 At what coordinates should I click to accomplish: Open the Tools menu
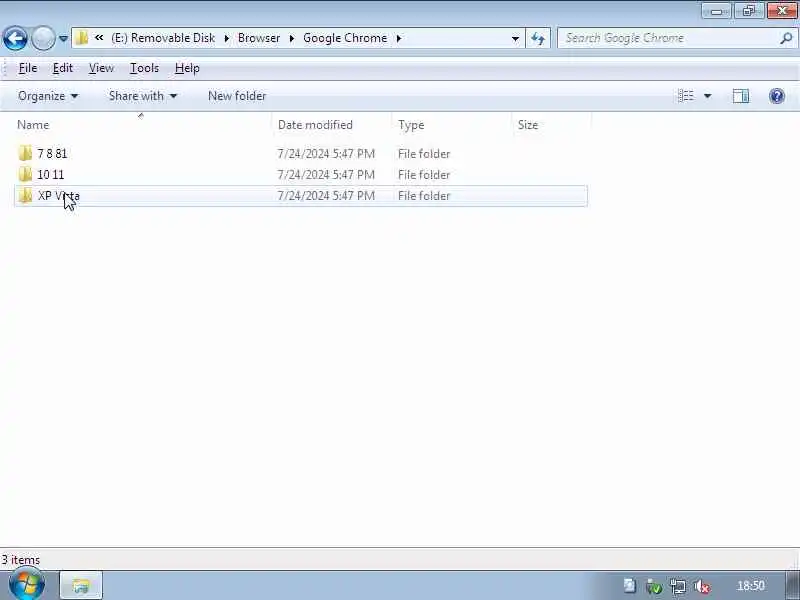pos(144,68)
